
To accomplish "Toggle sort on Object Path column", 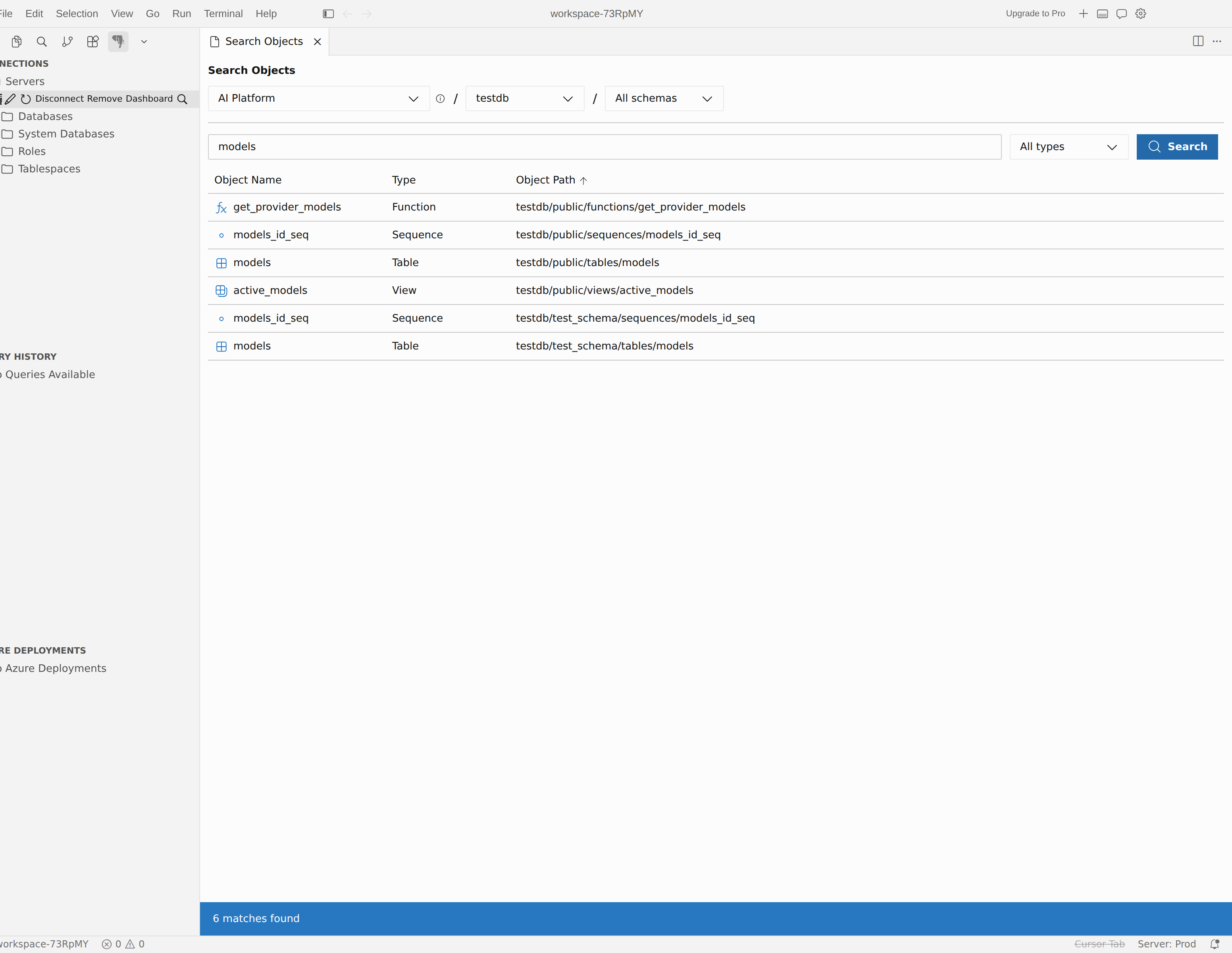I will coord(551,180).
